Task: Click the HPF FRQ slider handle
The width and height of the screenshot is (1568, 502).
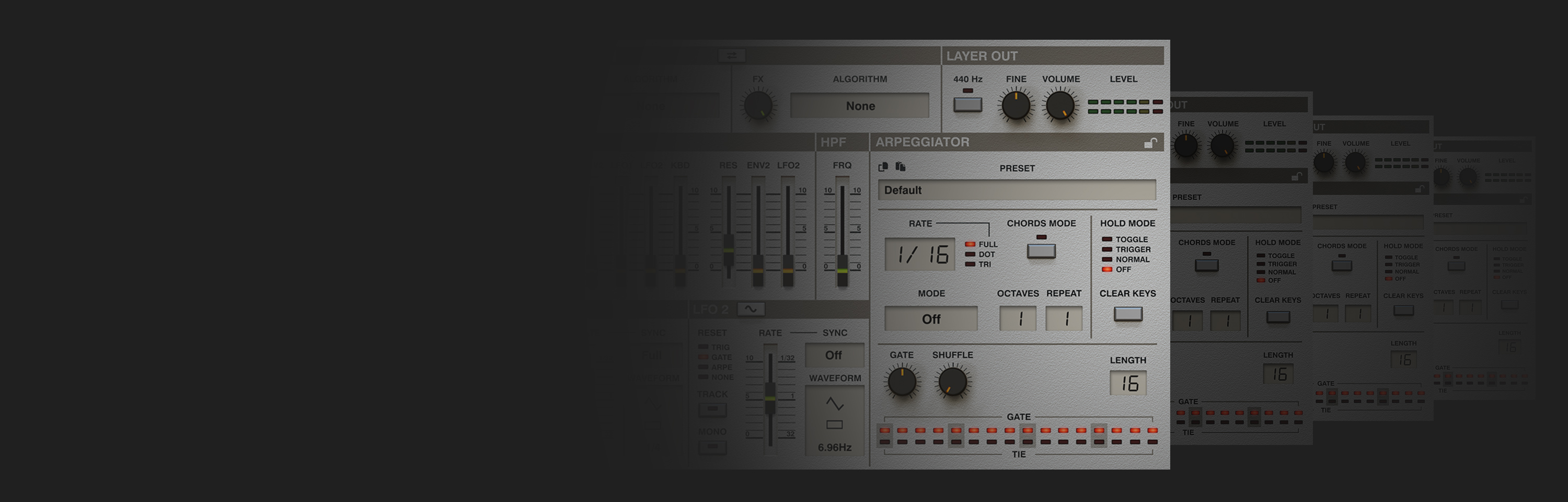Action: [842, 271]
